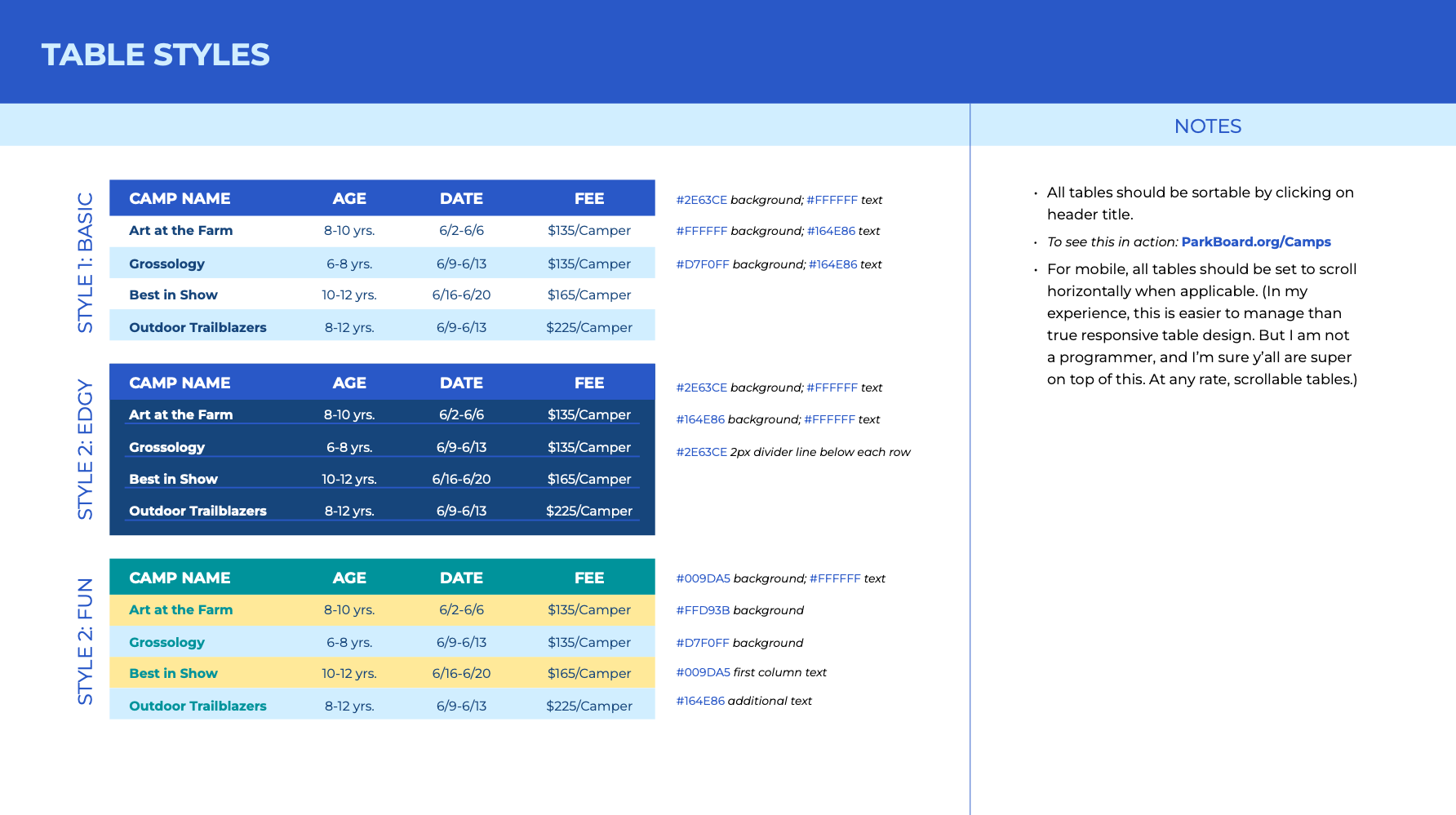The height and width of the screenshot is (815, 1456).
Task: Select 'Grossology' in the Edgy table
Action: click(166, 447)
